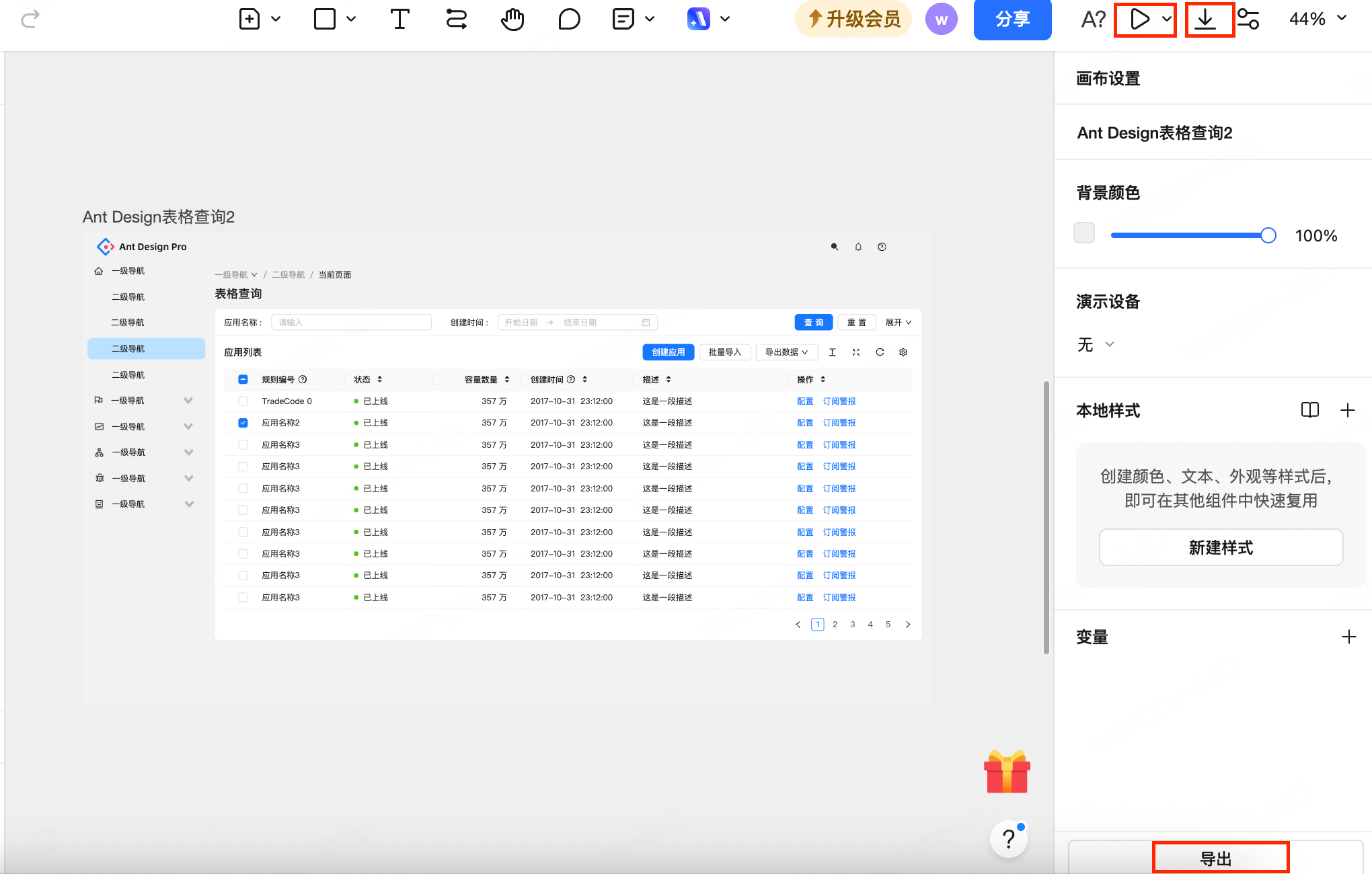The height and width of the screenshot is (874, 1372).
Task: Select the Hand tool
Action: [512, 19]
